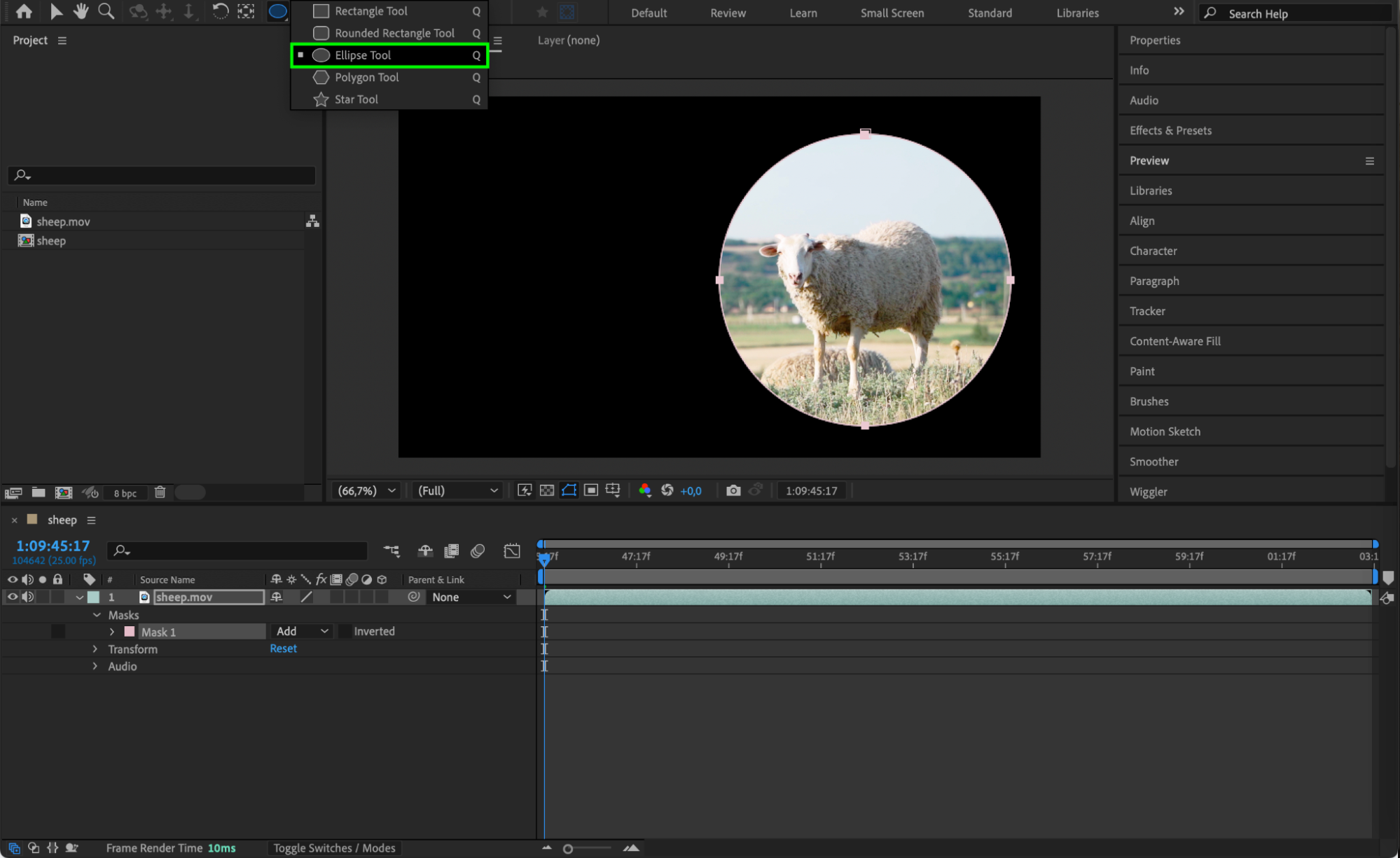Hide the sheep.mov layer with eye icon

point(12,597)
